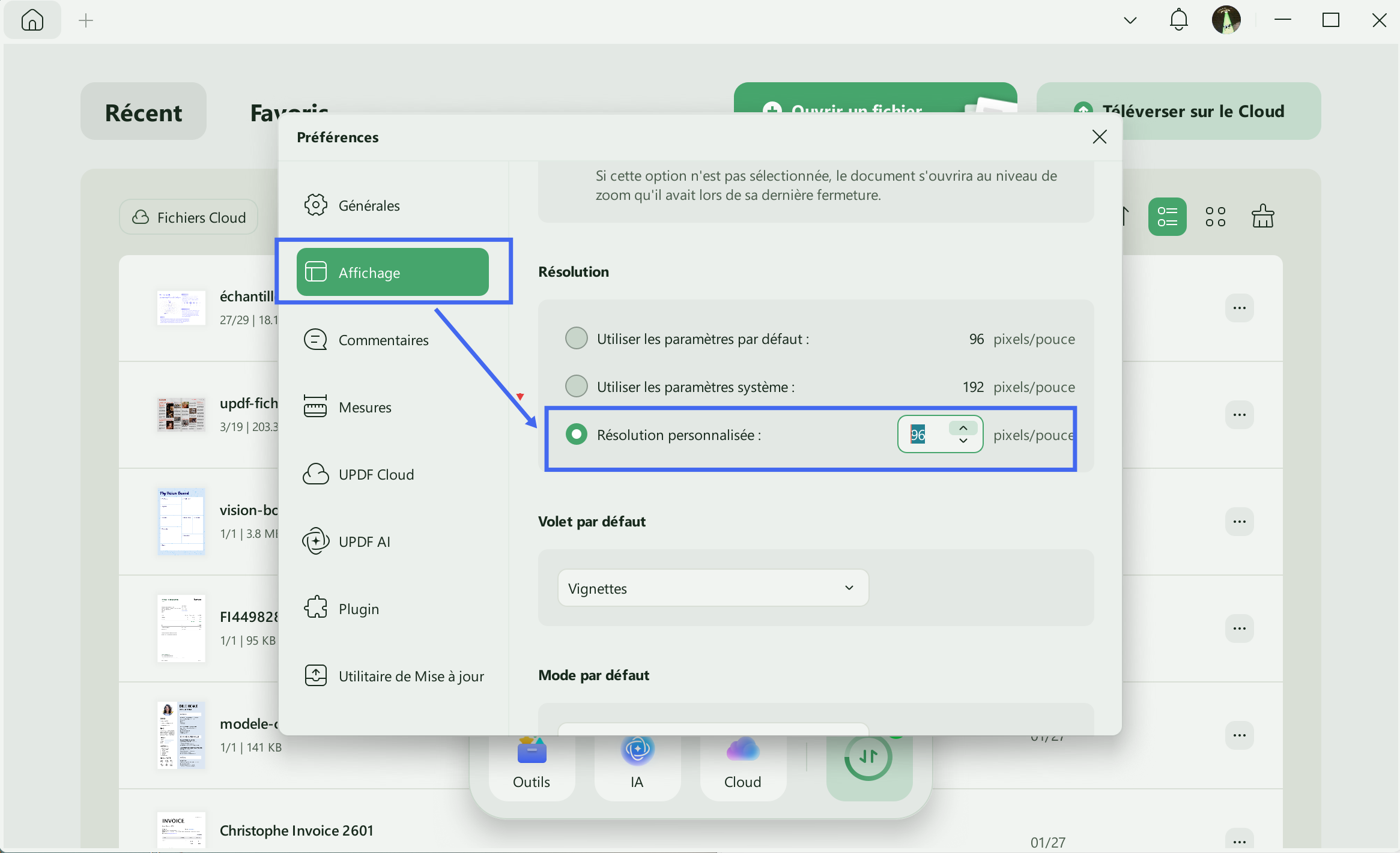Click the Fichiers Cloud button
This screenshot has height=853, width=1400.
pos(189,217)
